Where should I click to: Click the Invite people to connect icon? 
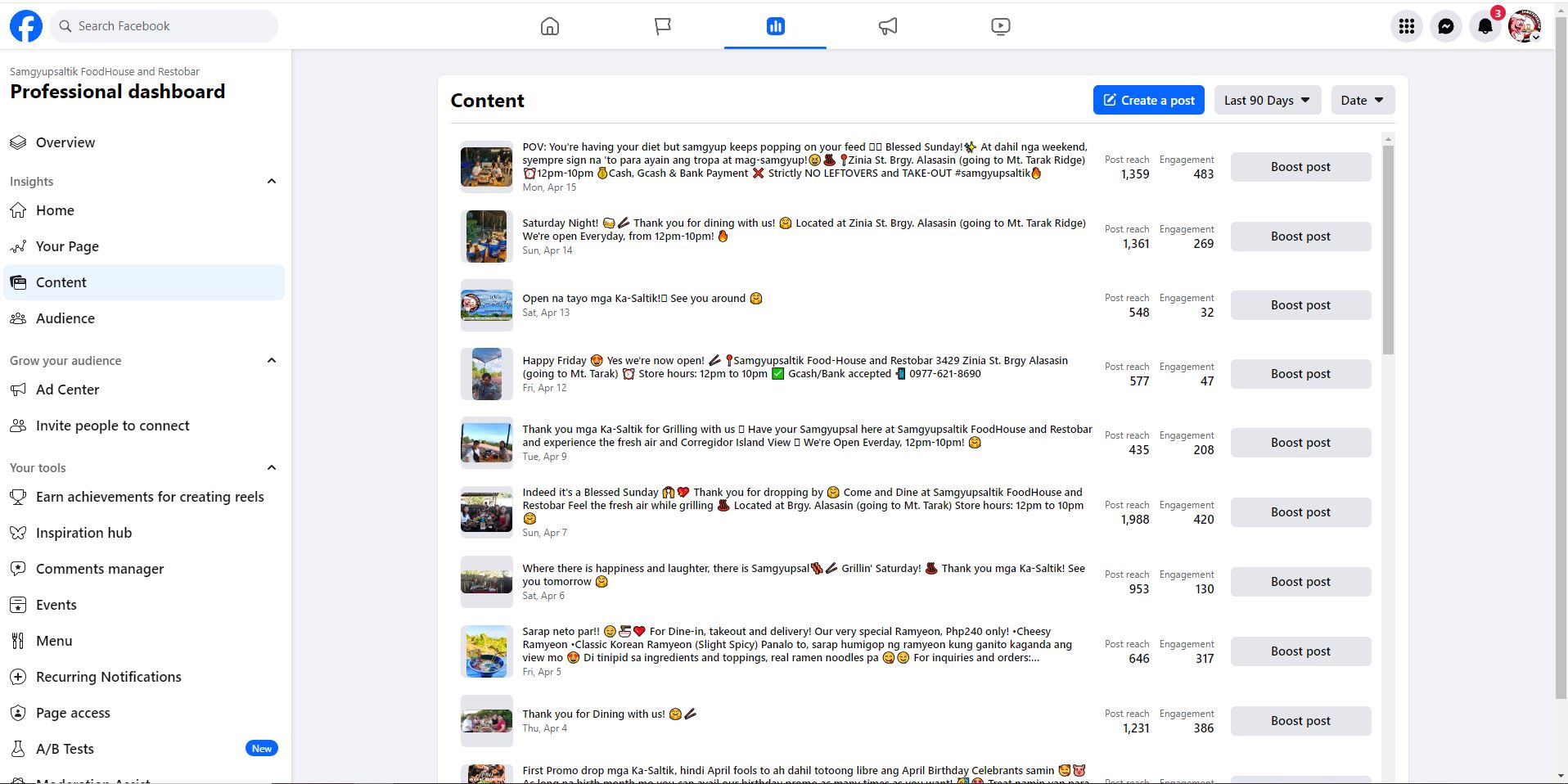pyautogui.click(x=18, y=426)
